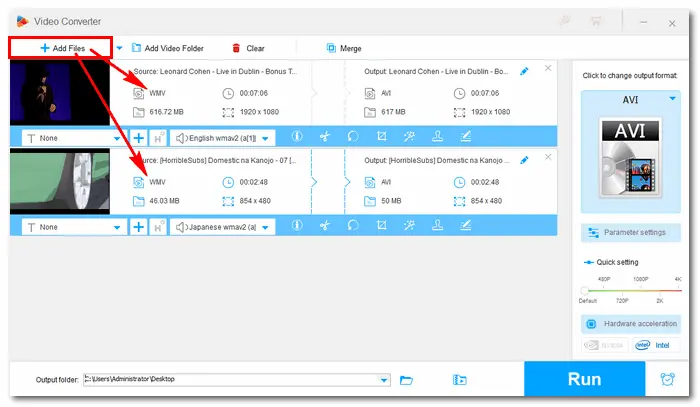Image resolution: width=700 pixels, height=407 pixels.
Task: Add watermark to Domestic na Kanojo video
Action: pos(438,225)
